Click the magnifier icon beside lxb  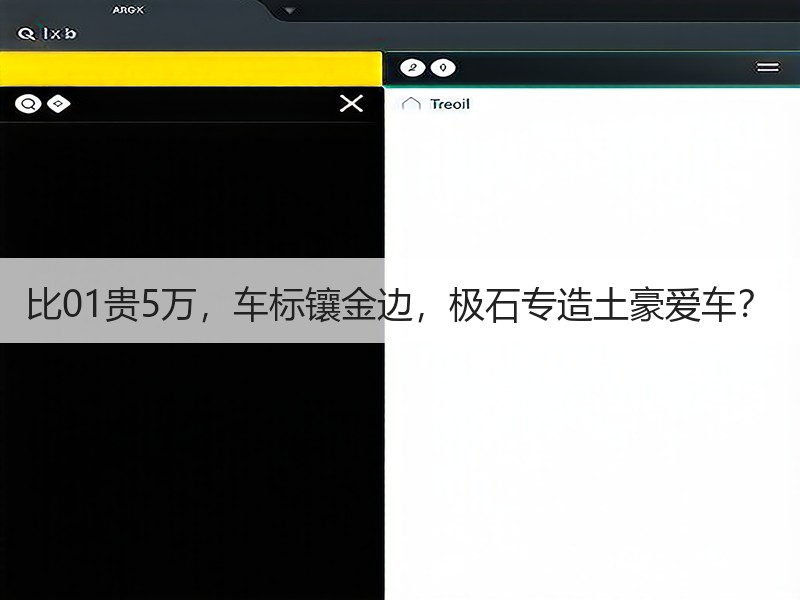[x=26, y=34]
